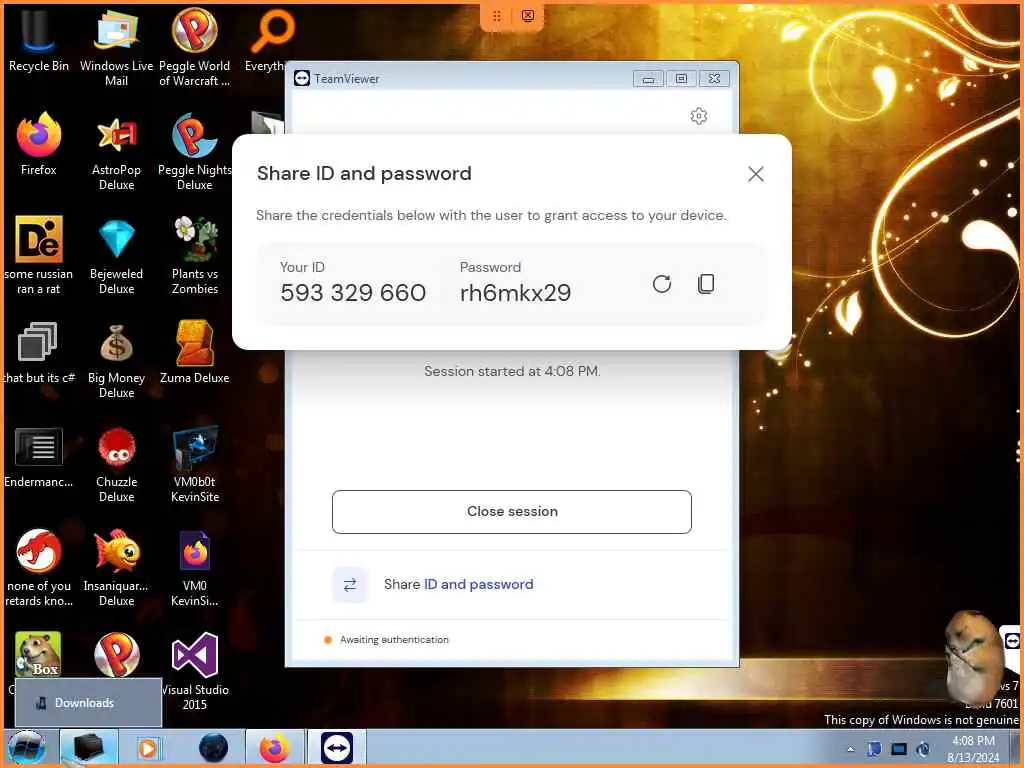Close the Share ID and password dialog
Image resolution: width=1024 pixels, height=768 pixels.
point(756,174)
